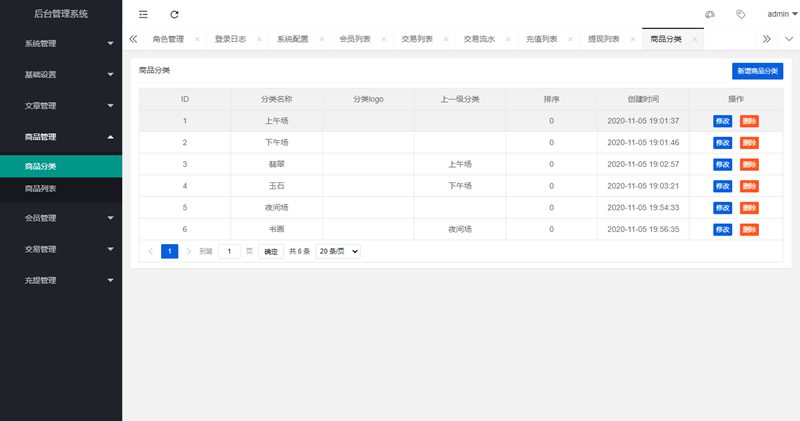The height and width of the screenshot is (421, 800).
Task: Click 删除 for the 书画 row
Action: (x=749, y=229)
